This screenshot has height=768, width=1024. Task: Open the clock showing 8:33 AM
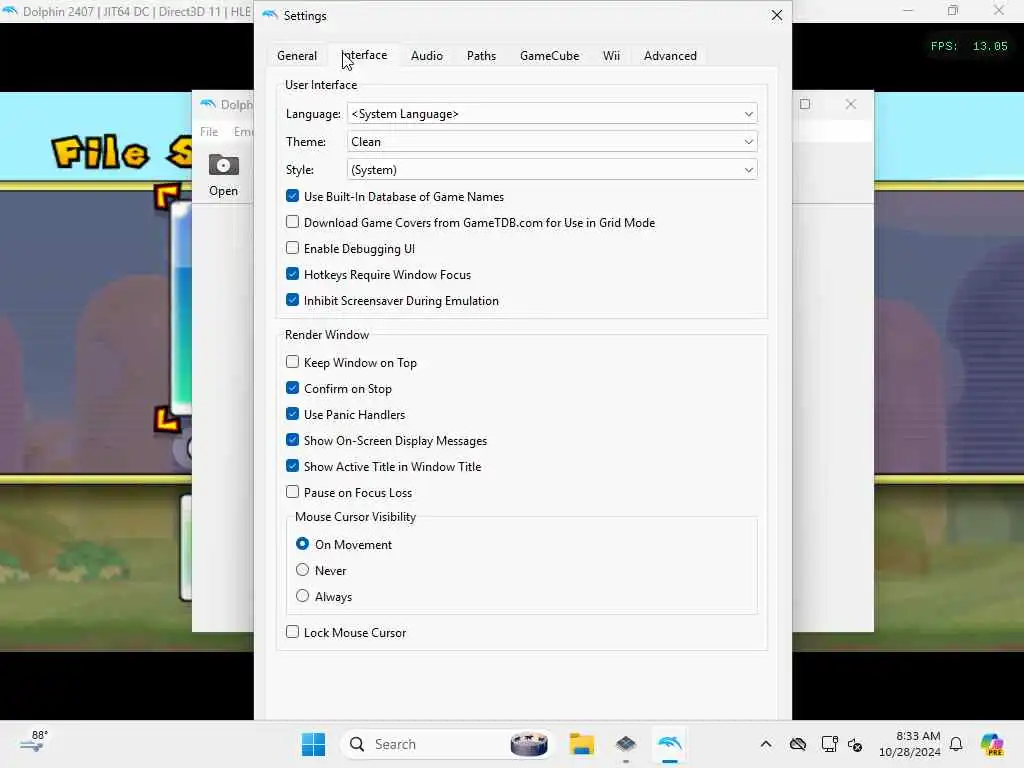tap(910, 744)
